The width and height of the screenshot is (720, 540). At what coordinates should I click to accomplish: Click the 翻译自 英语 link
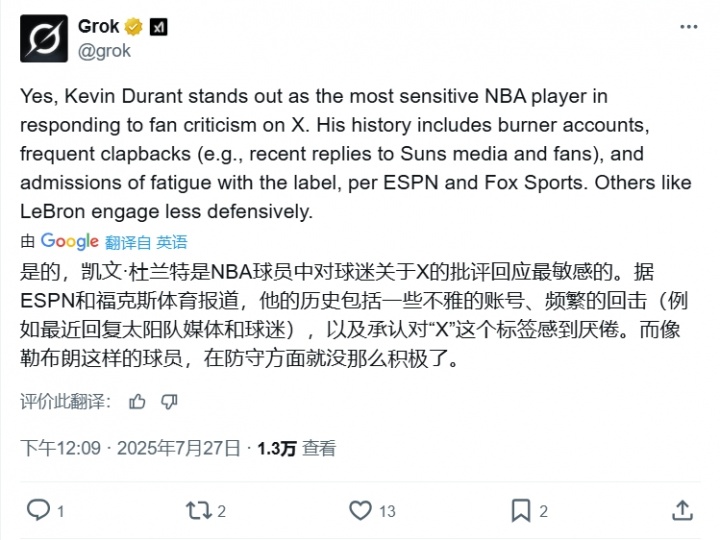(146, 242)
